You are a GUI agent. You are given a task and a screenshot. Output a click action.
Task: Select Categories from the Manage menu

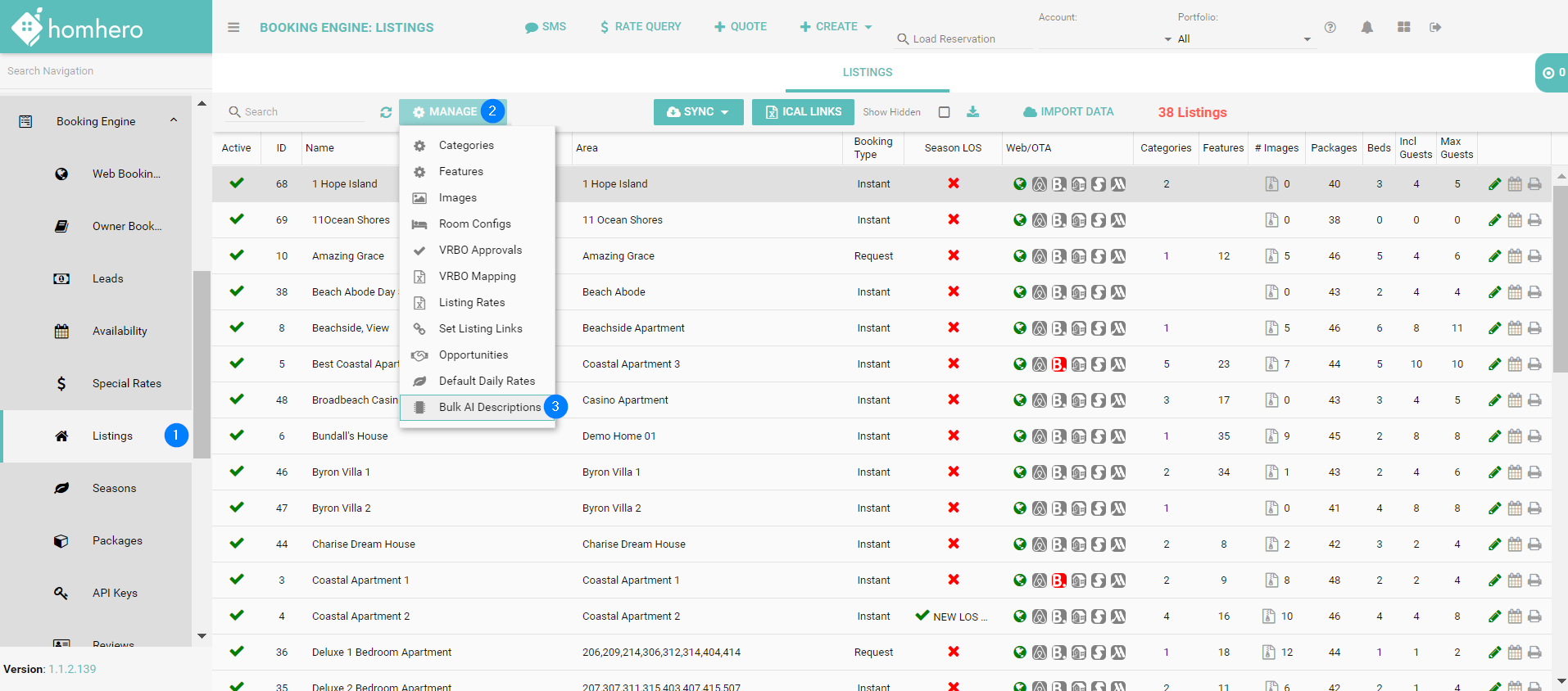[x=478, y=146]
